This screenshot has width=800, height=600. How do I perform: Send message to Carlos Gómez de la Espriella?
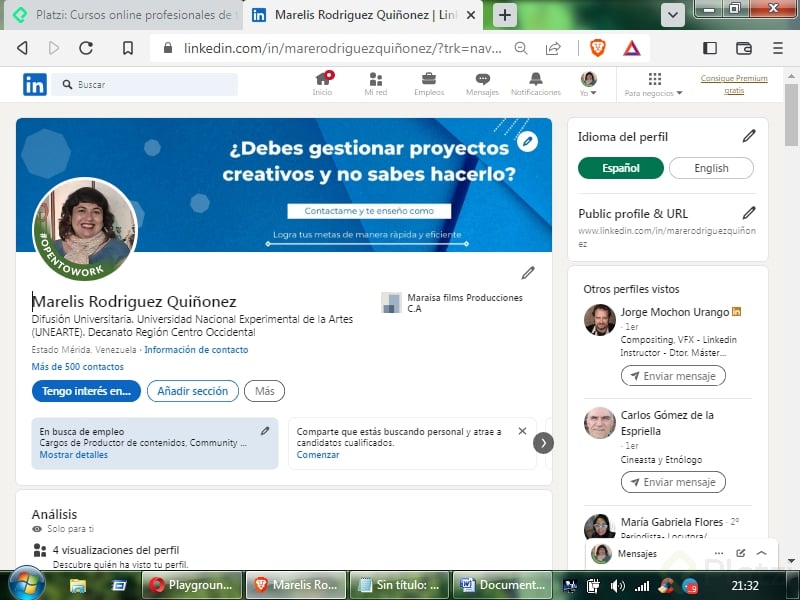click(673, 482)
